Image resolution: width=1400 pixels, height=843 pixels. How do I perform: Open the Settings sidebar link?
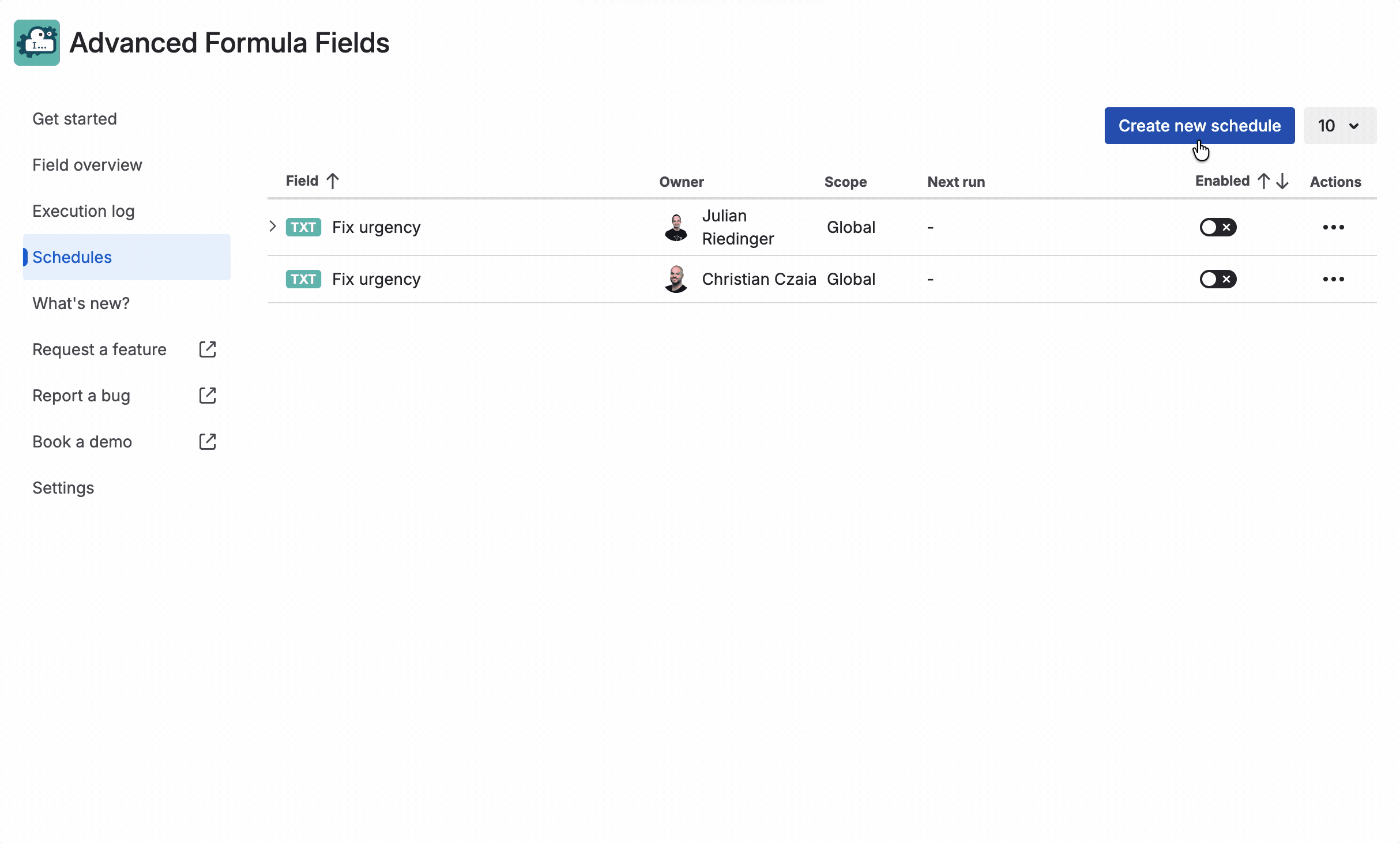63,488
